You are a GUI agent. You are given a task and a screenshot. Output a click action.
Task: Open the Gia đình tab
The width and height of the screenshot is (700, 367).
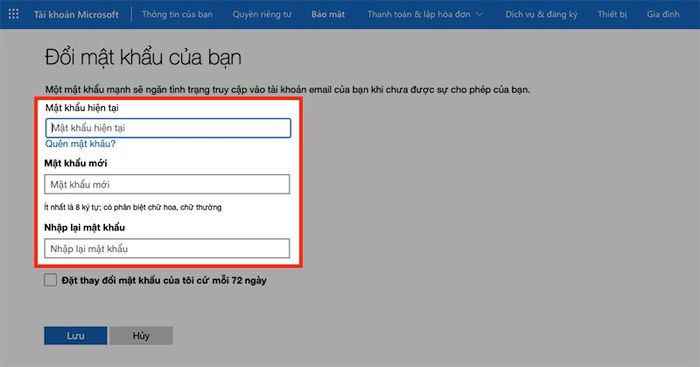click(x=663, y=14)
